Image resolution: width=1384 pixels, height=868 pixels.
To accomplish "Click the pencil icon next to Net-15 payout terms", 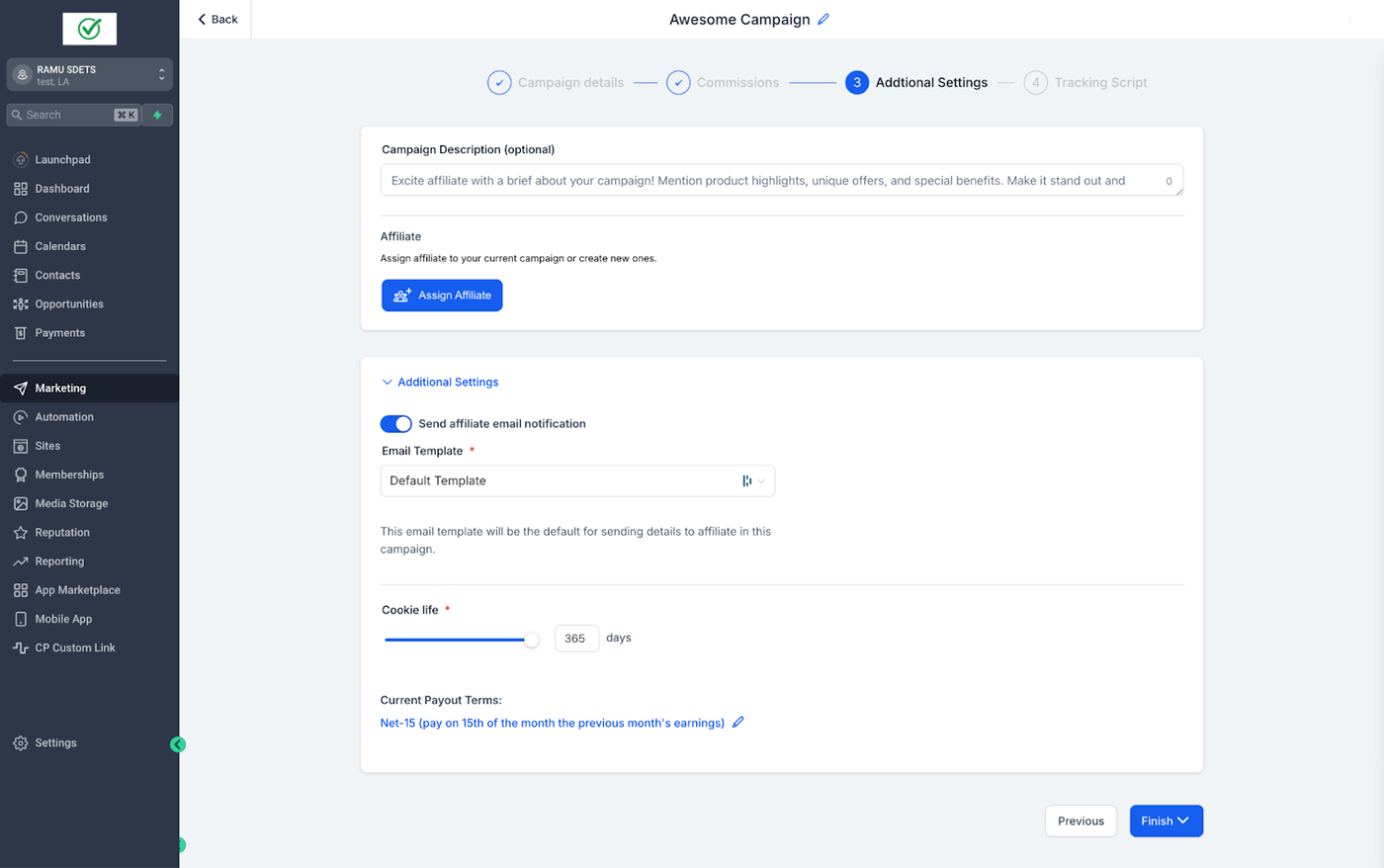I will tap(737, 723).
